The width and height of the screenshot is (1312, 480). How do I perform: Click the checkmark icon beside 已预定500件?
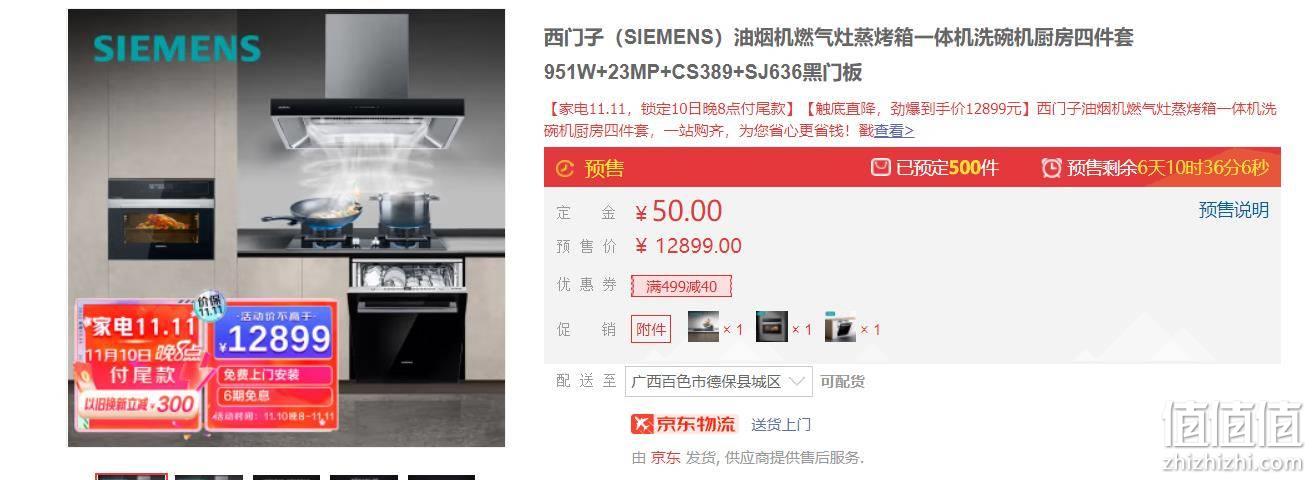[880, 167]
